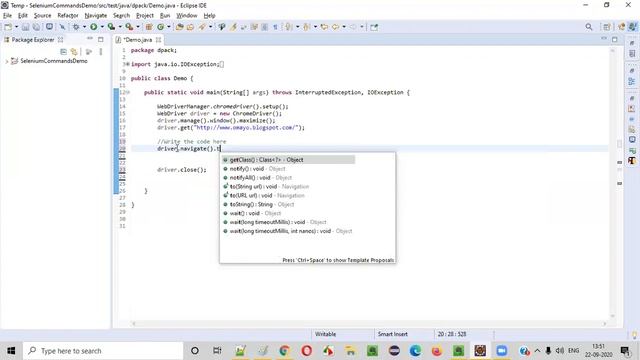
Task: Open the Project menu
Action: click(x=145, y=16)
